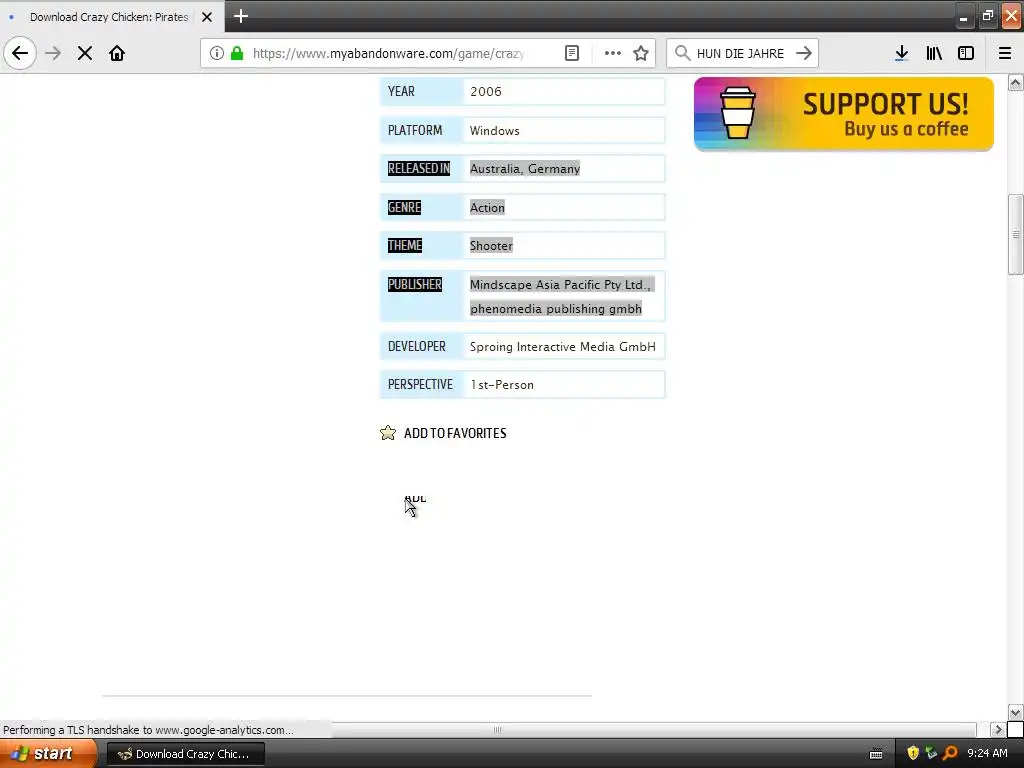
Task: Open the Firefox hamburger menu
Action: [x=1005, y=53]
